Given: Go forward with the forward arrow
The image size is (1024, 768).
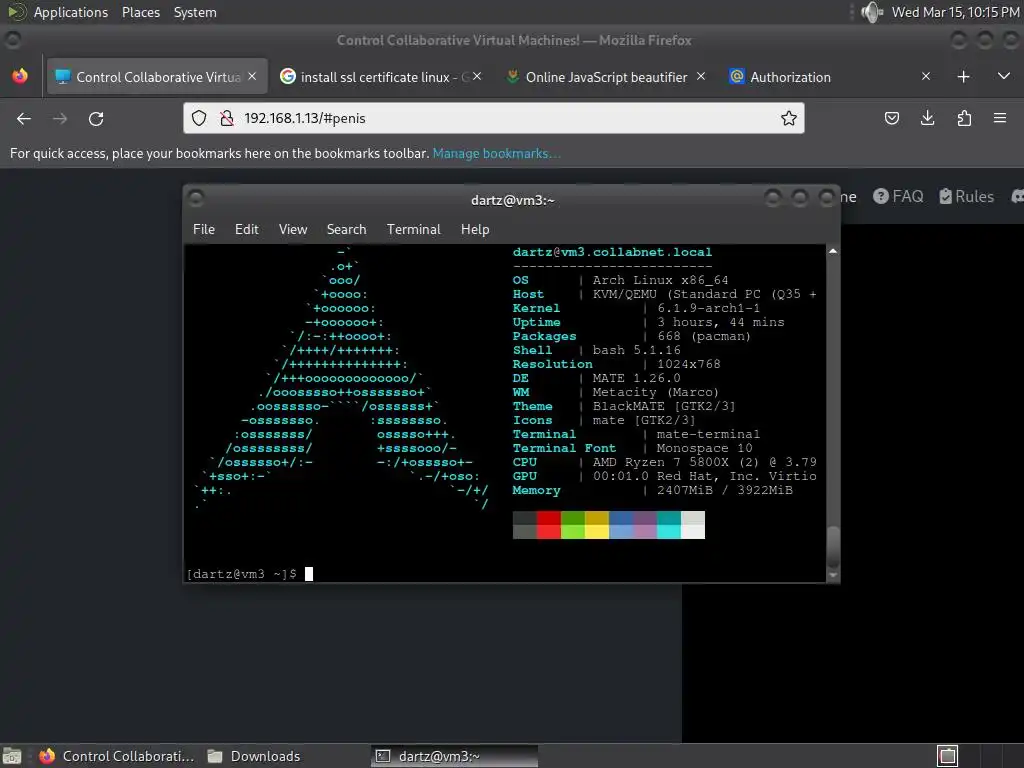Looking at the screenshot, I should [60, 118].
